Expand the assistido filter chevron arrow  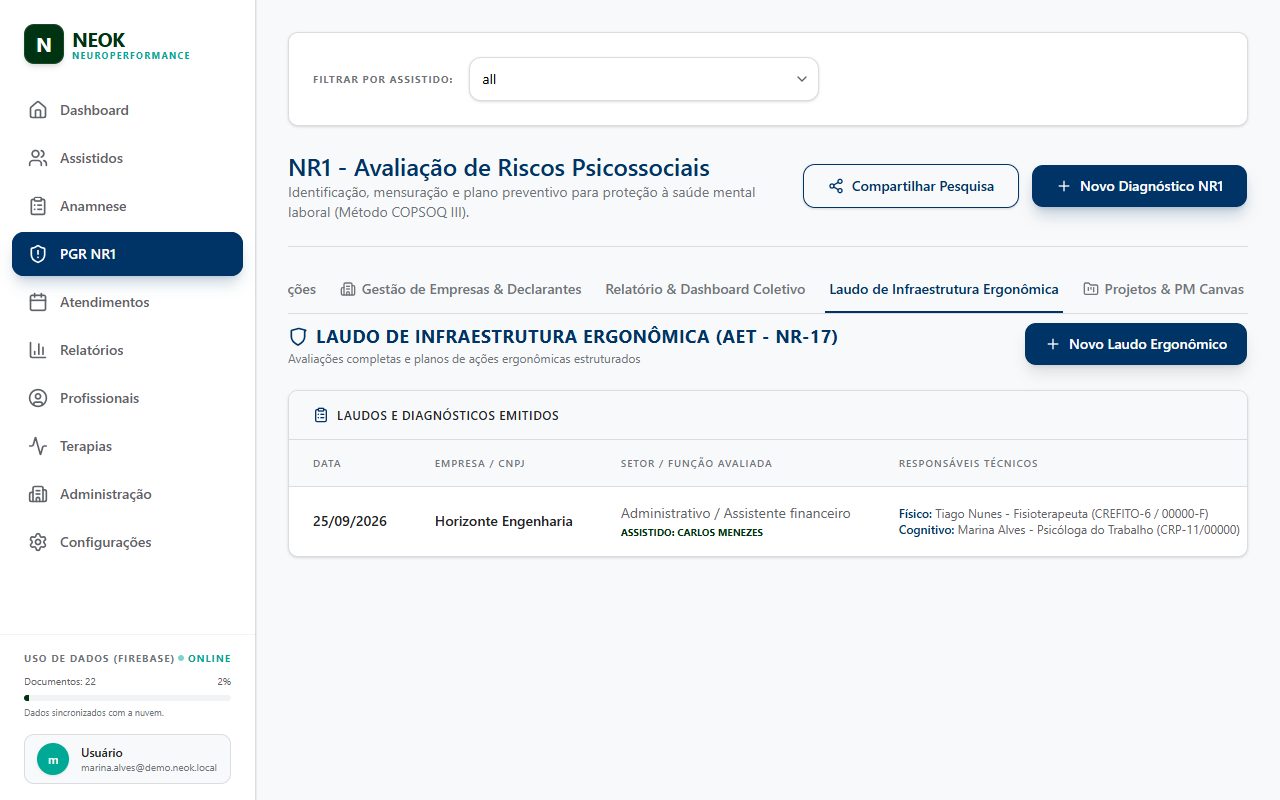801,79
